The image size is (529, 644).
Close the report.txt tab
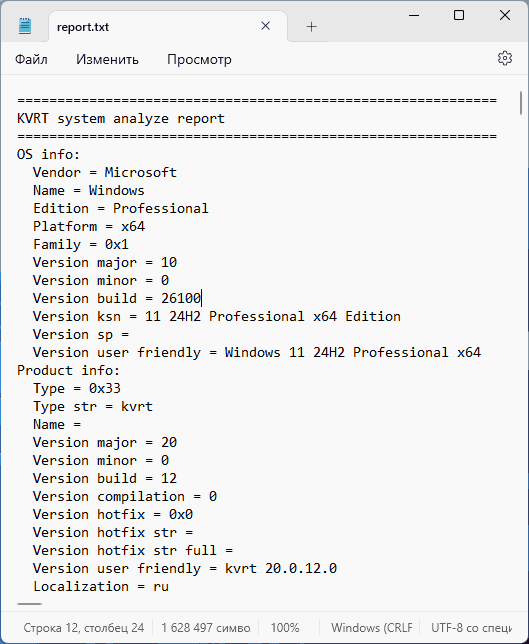click(x=266, y=26)
